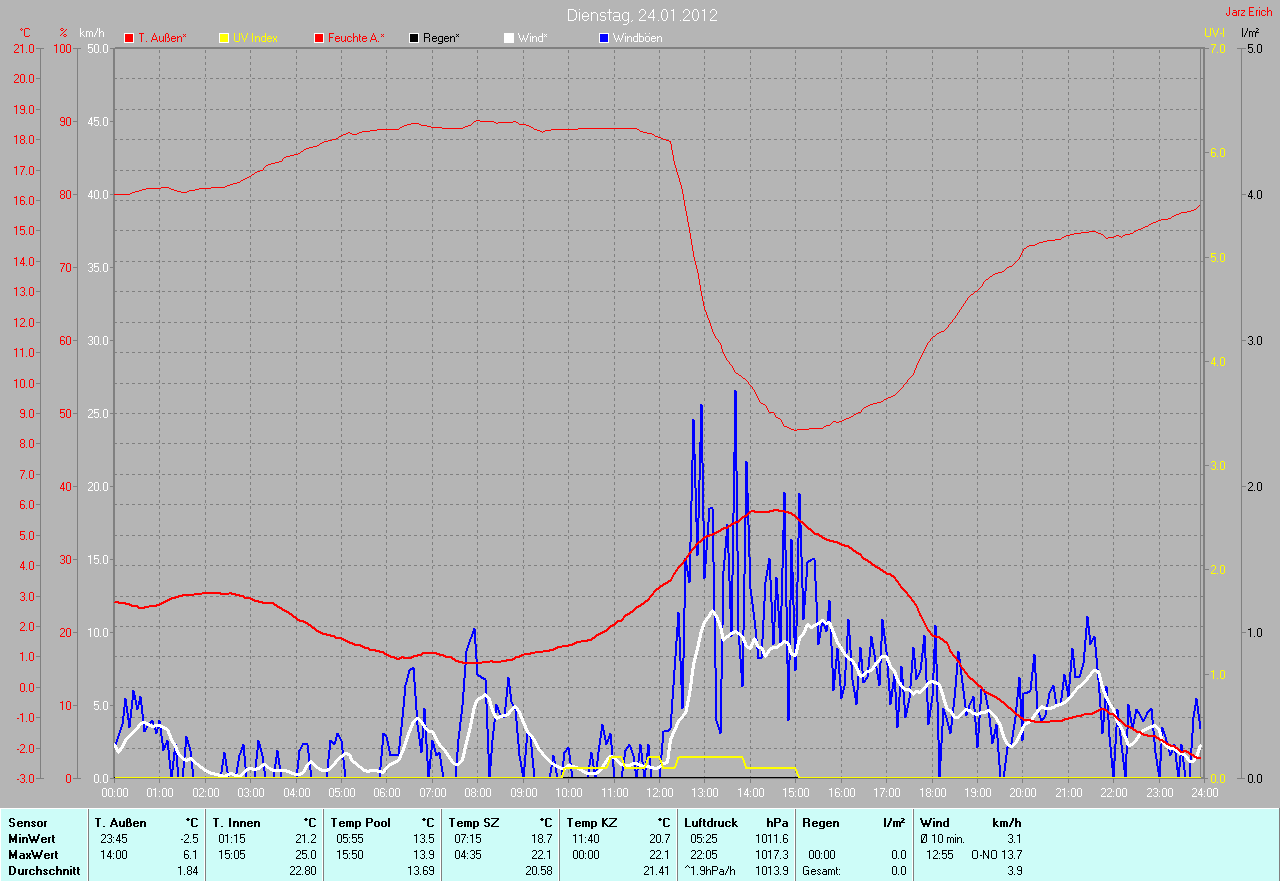The height and width of the screenshot is (881, 1280).
Task: Click the 18:00 time axis marker
Action: pos(932,792)
